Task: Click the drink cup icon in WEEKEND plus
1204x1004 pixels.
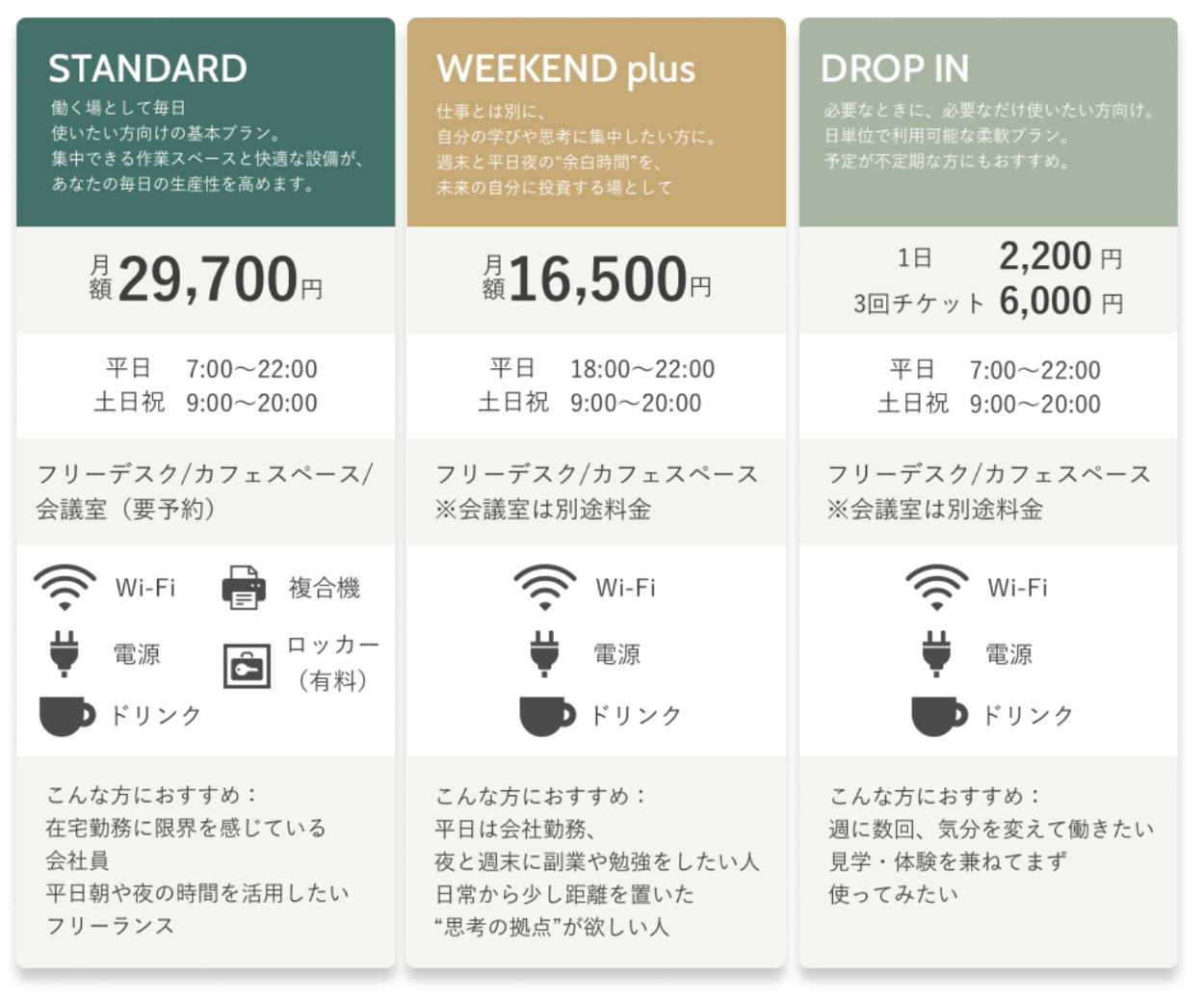Action: pyautogui.click(x=547, y=716)
